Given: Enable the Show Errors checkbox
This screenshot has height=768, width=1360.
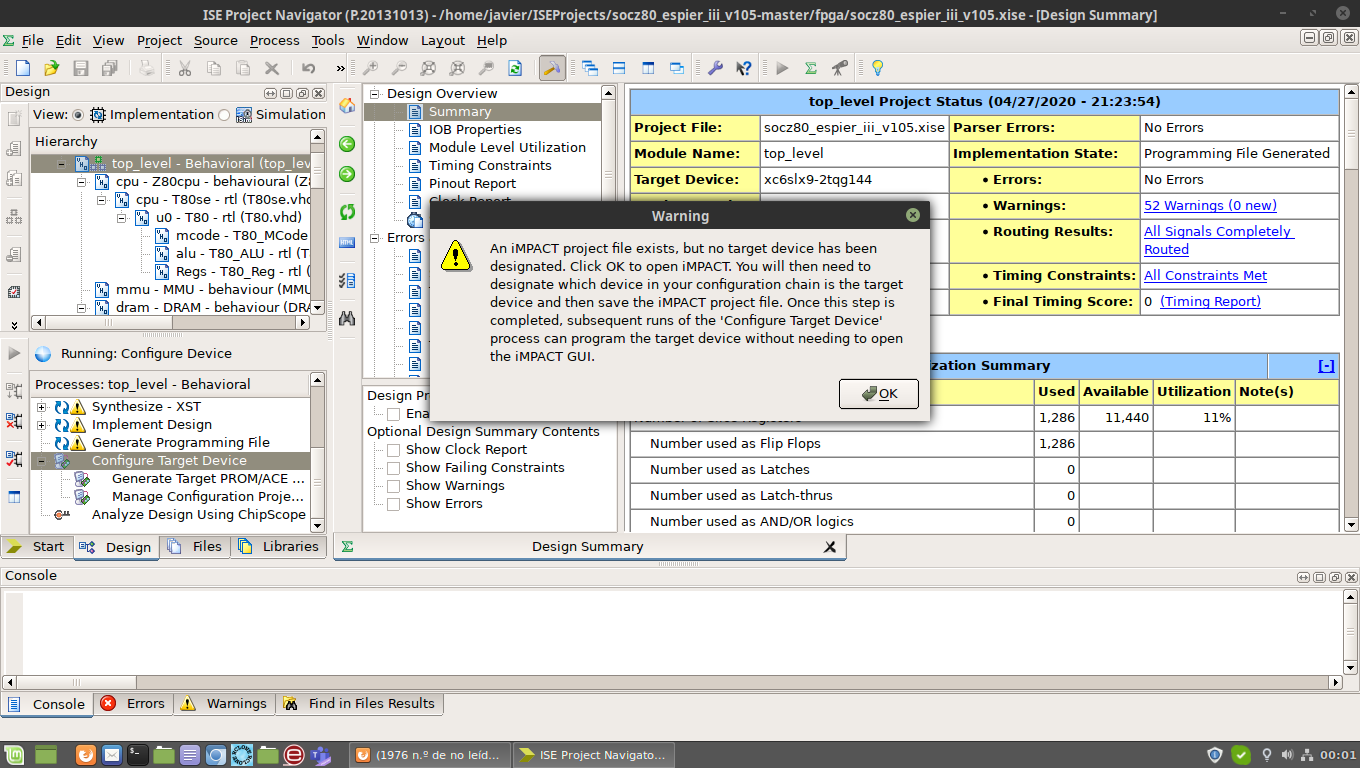Looking at the screenshot, I should (x=393, y=504).
